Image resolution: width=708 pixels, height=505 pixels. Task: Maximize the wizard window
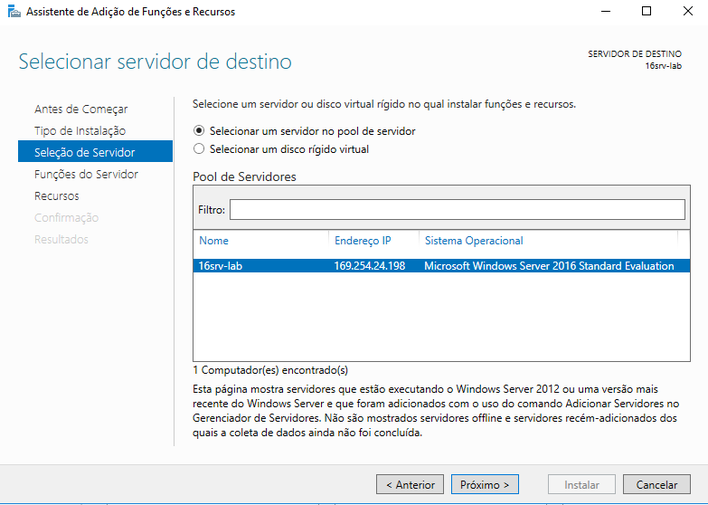coord(646,11)
